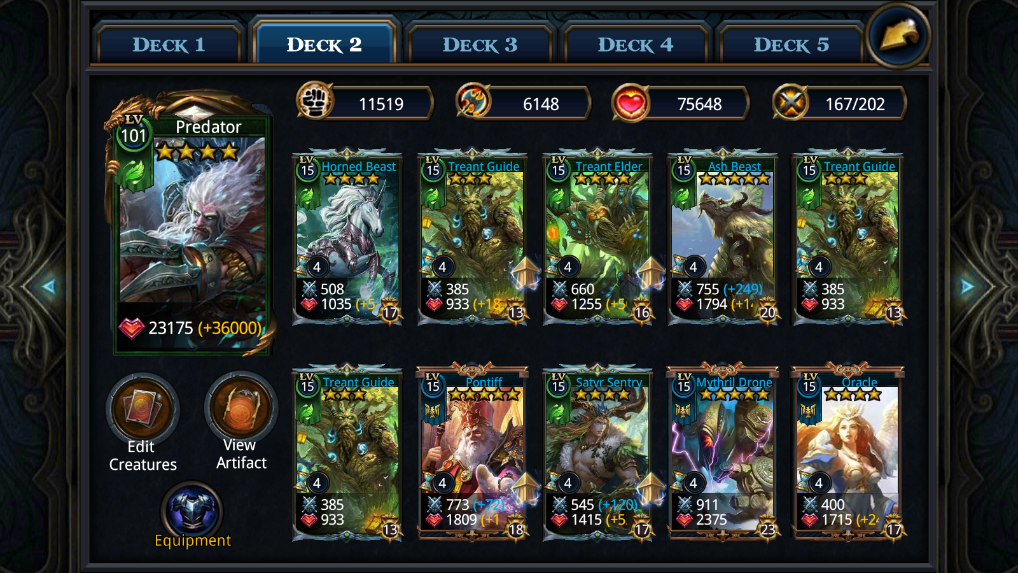The image size is (1018, 573).
Task: Open the Equipment armor icon
Action: (192, 509)
